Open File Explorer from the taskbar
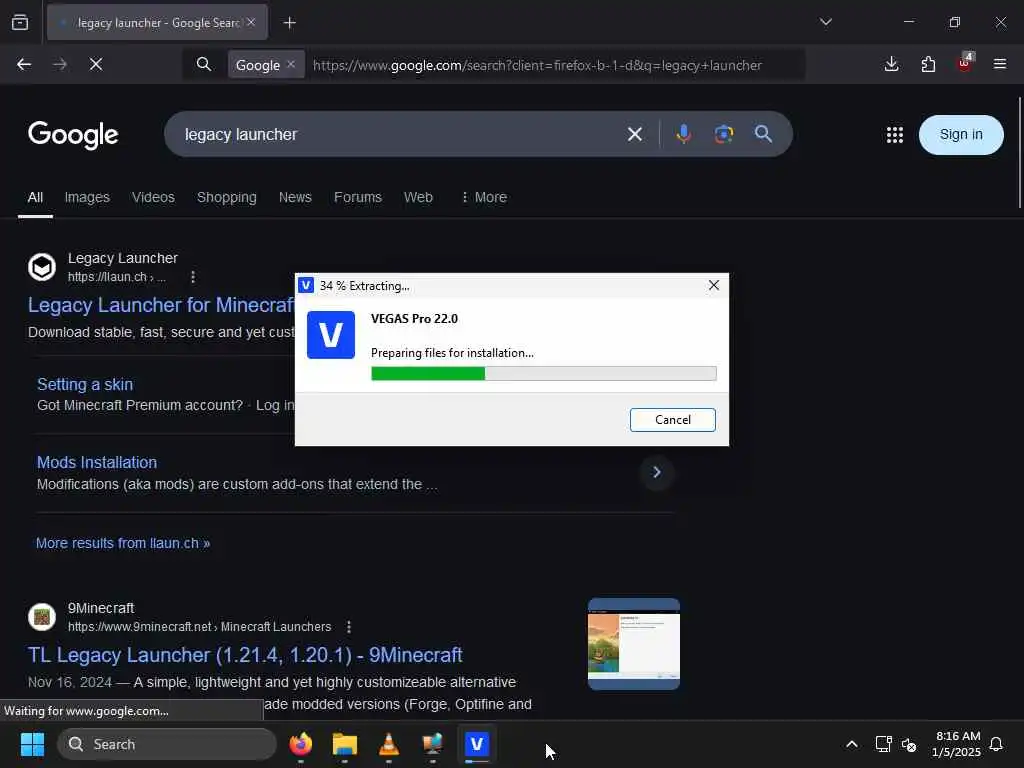The height and width of the screenshot is (768, 1024). point(345,744)
